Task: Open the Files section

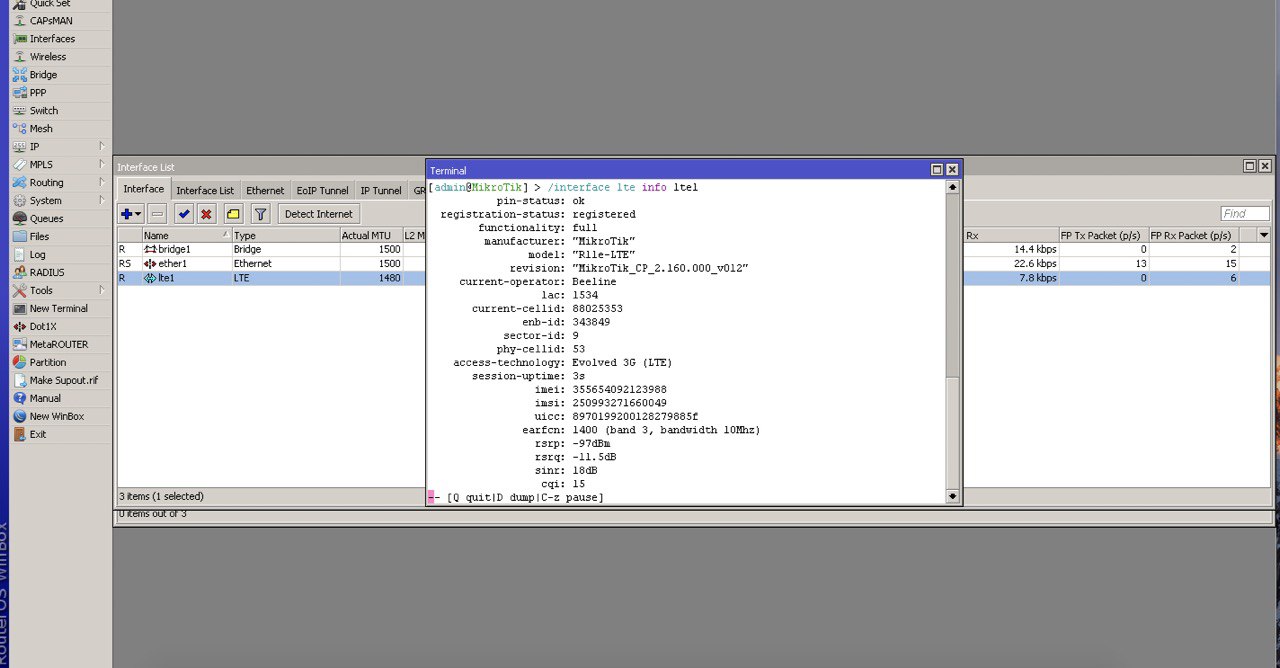Action: (39, 237)
